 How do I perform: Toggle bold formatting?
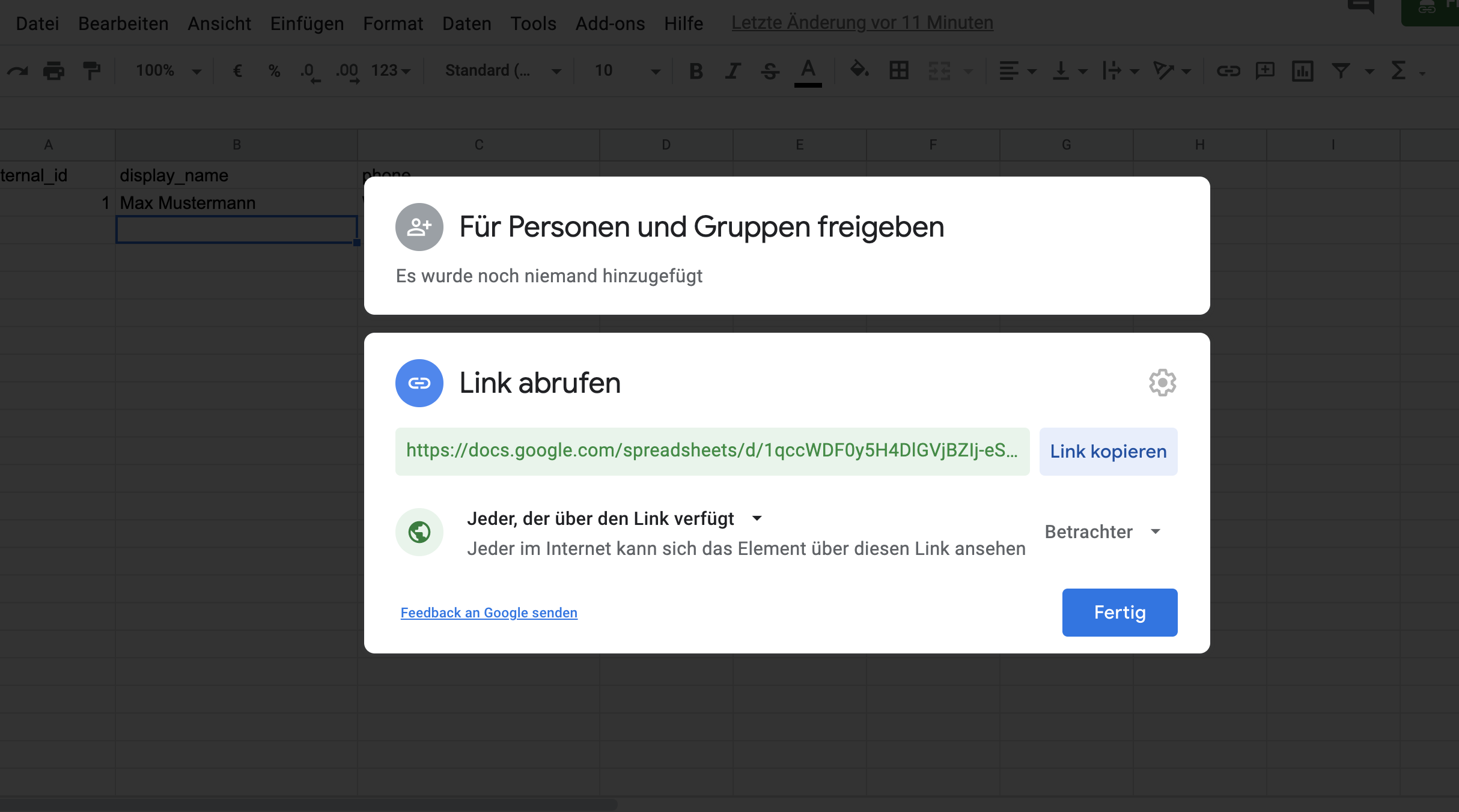[x=696, y=71]
